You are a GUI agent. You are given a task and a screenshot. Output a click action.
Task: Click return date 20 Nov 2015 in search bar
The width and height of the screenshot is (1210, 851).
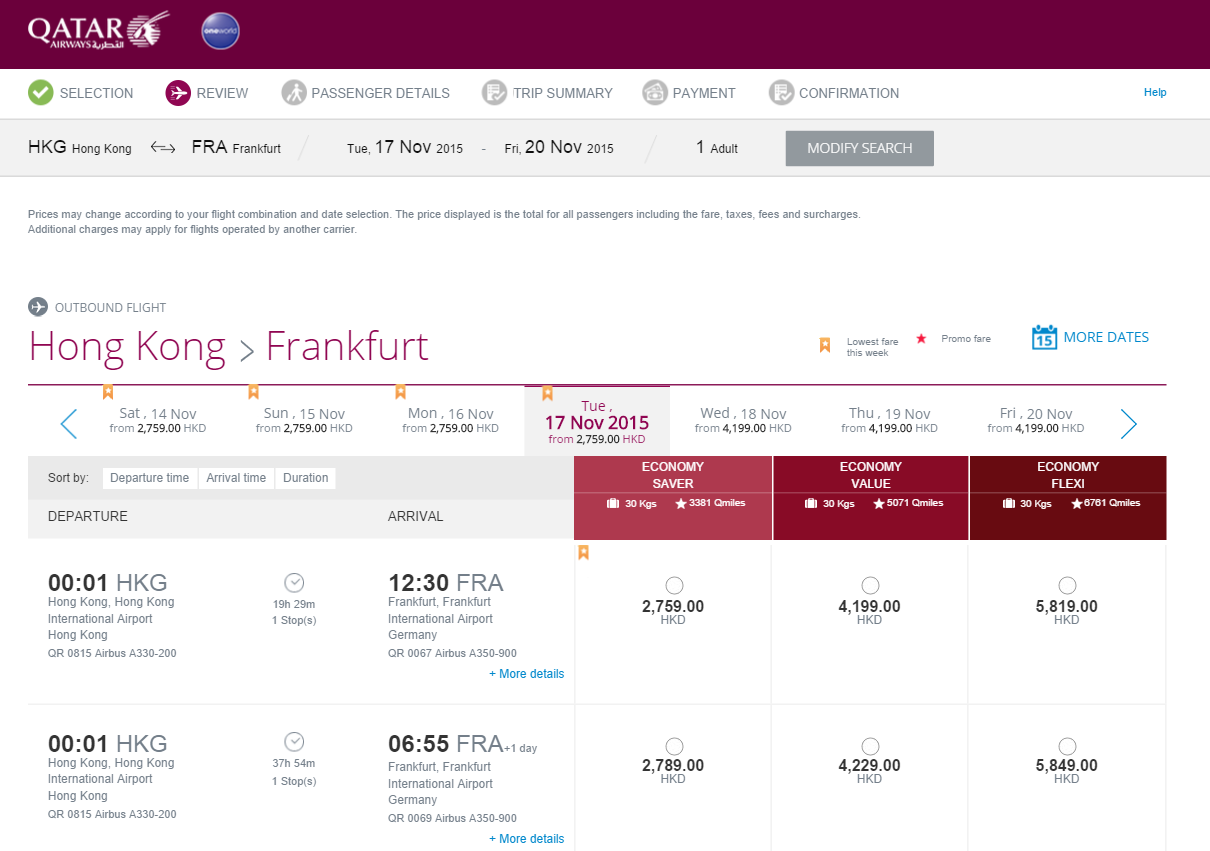point(559,148)
